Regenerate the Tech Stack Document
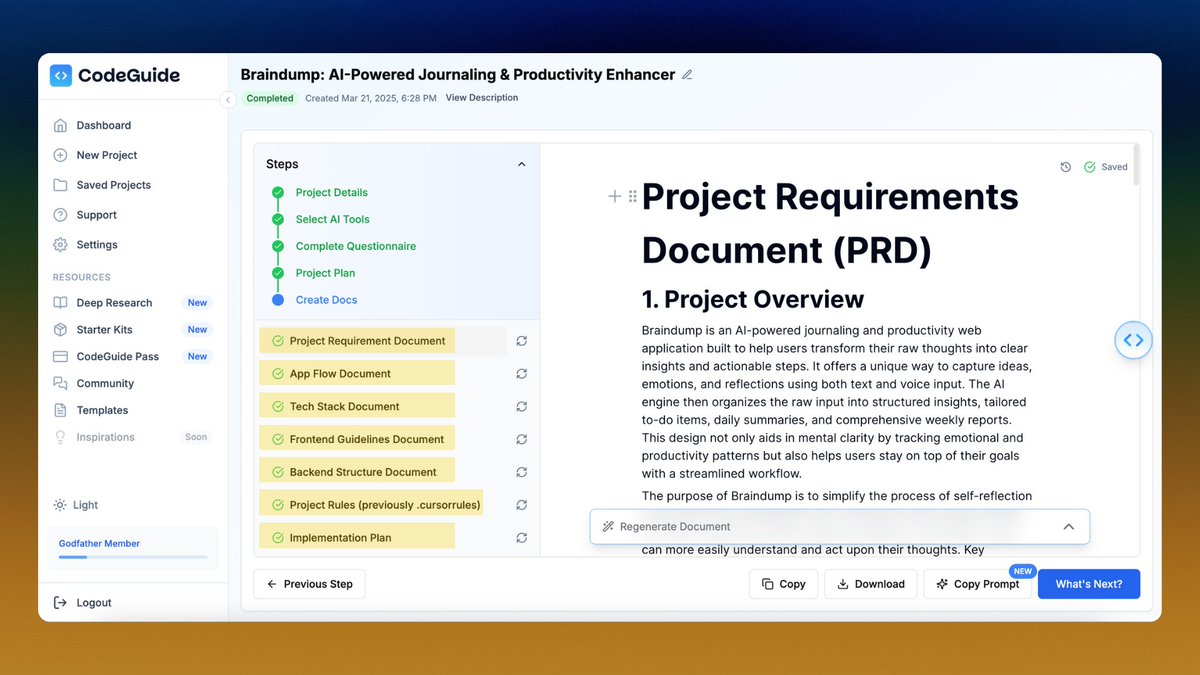The image size is (1200, 675). click(x=522, y=407)
